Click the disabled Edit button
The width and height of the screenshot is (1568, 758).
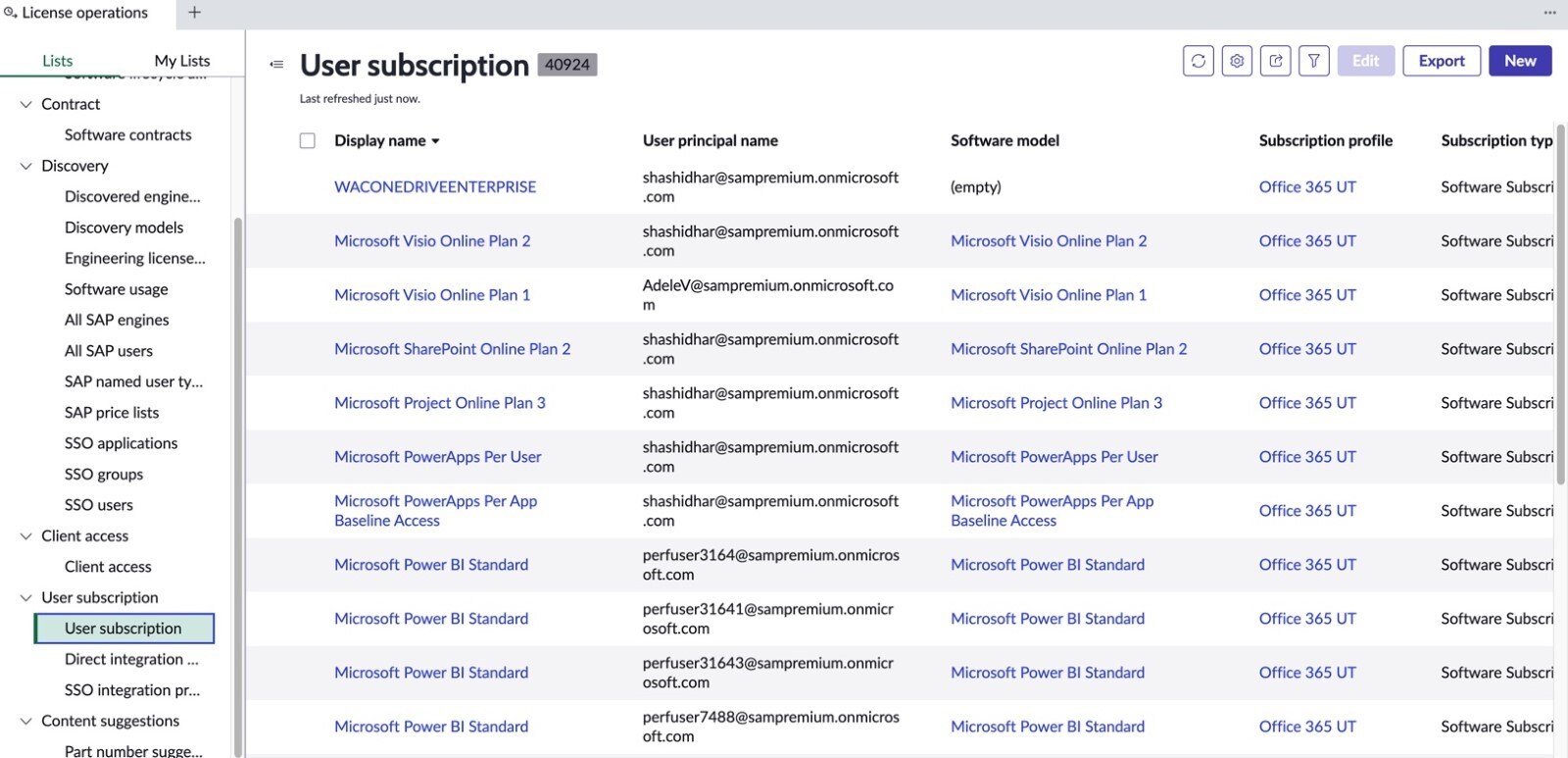point(1366,61)
